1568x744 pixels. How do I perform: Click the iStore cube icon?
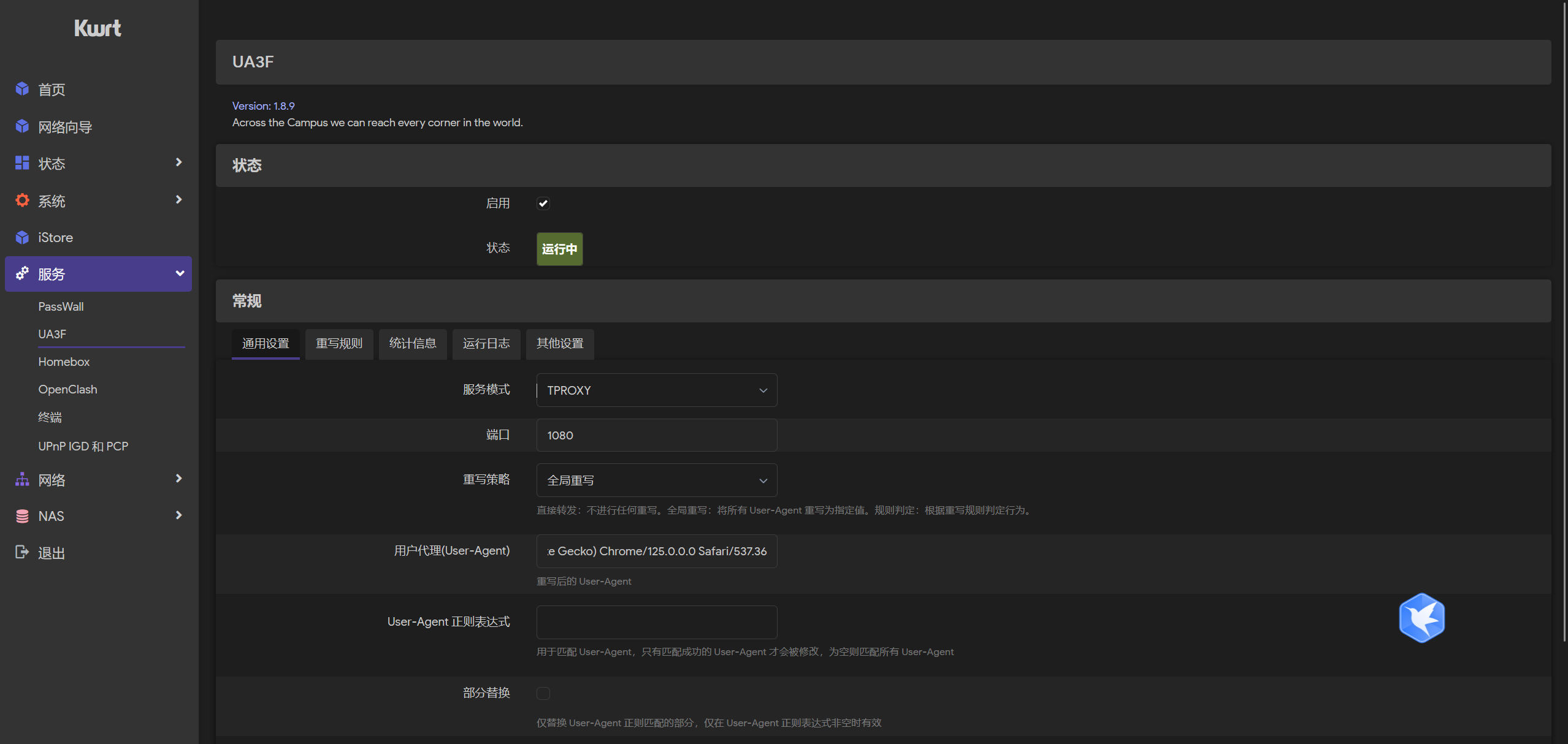(x=22, y=237)
